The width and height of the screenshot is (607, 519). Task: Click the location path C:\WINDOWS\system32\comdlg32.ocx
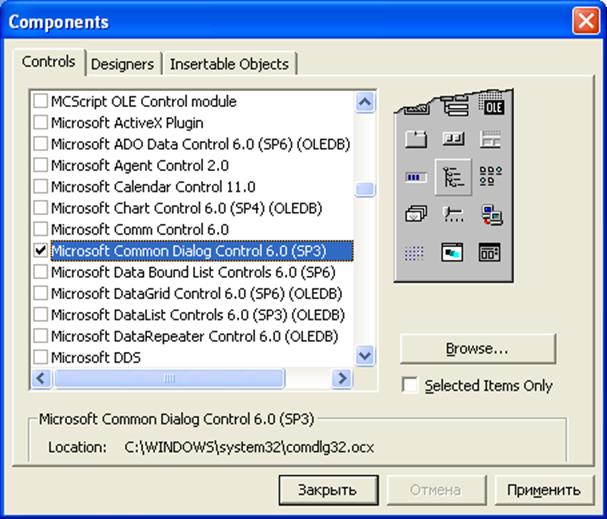point(249,447)
